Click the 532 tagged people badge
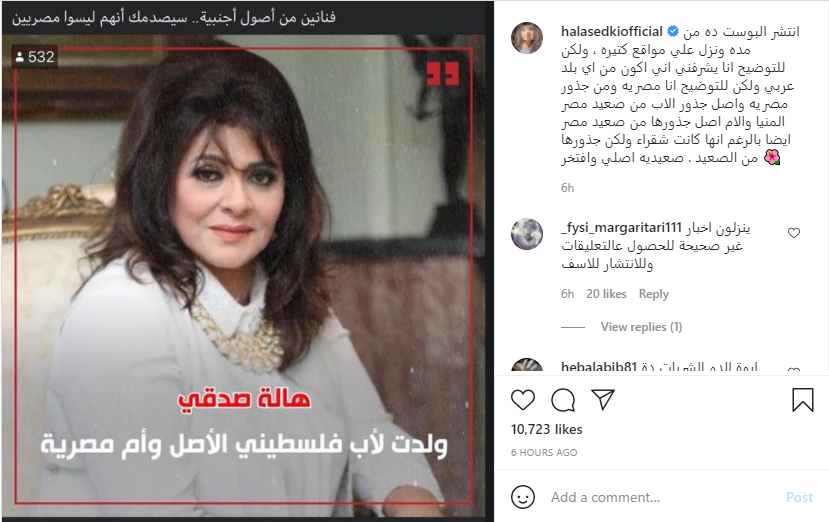 coord(35,57)
